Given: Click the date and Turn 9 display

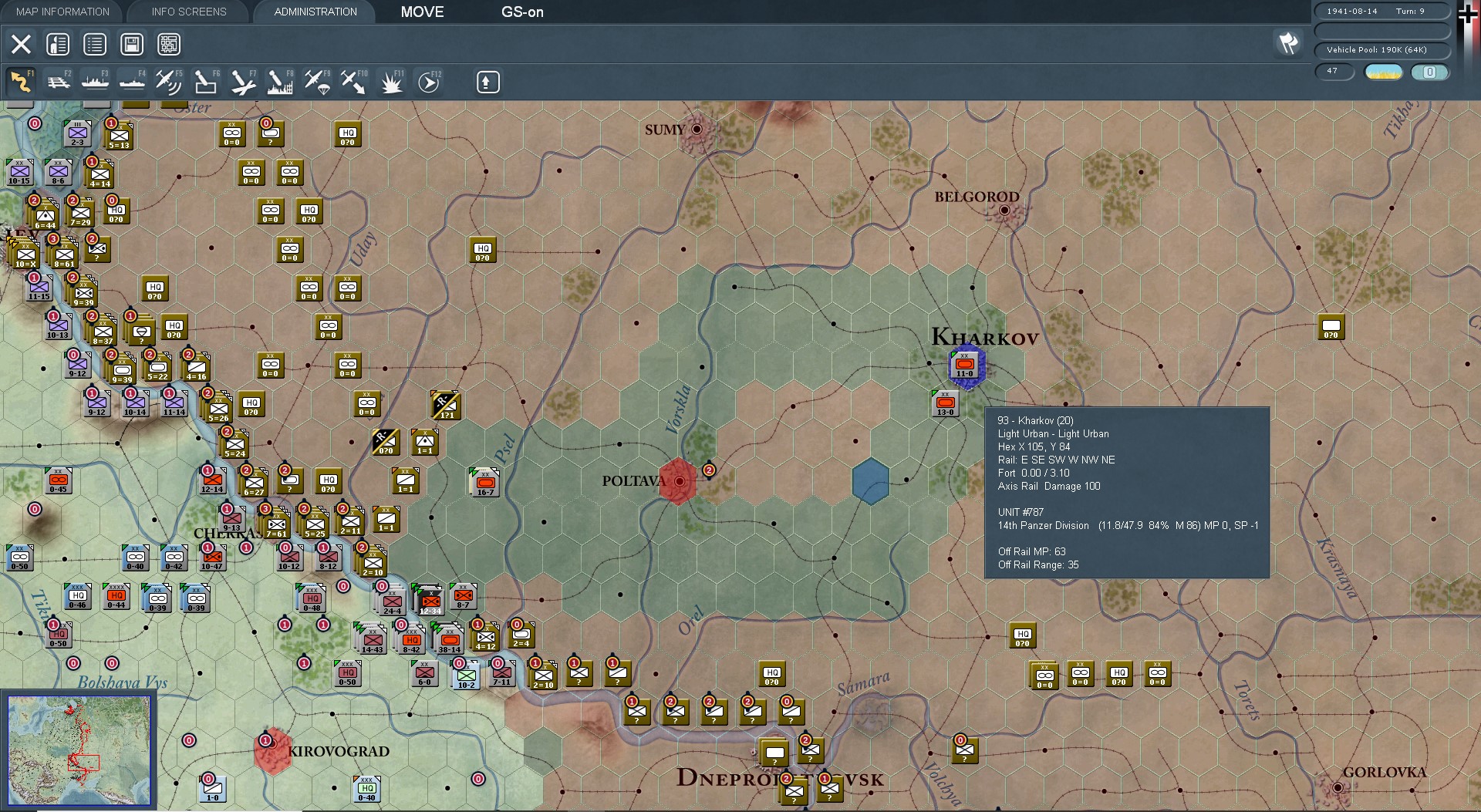Looking at the screenshot, I should pos(1381,11).
